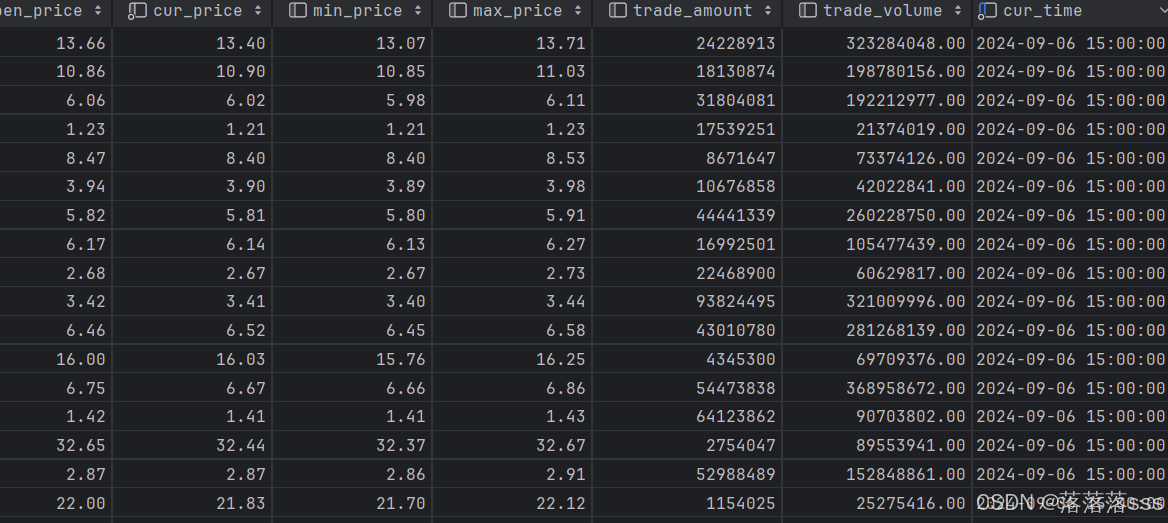Toggle sort arrows on cur_price column
The height and width of the screenshot is (523, 1168).
coord(258,10)
